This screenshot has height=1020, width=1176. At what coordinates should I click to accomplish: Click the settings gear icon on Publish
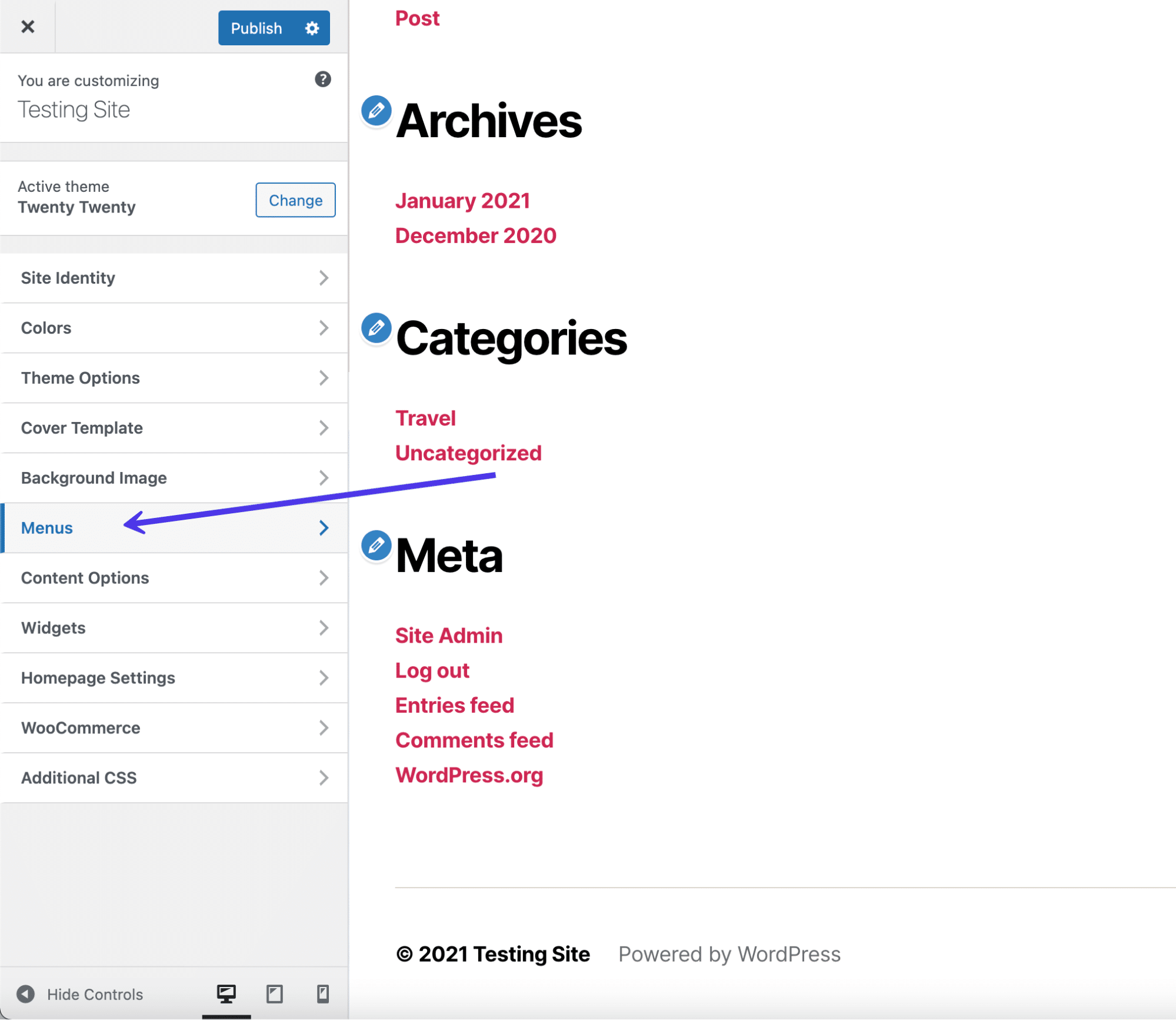pyautogui.click(x=314, y=27)
